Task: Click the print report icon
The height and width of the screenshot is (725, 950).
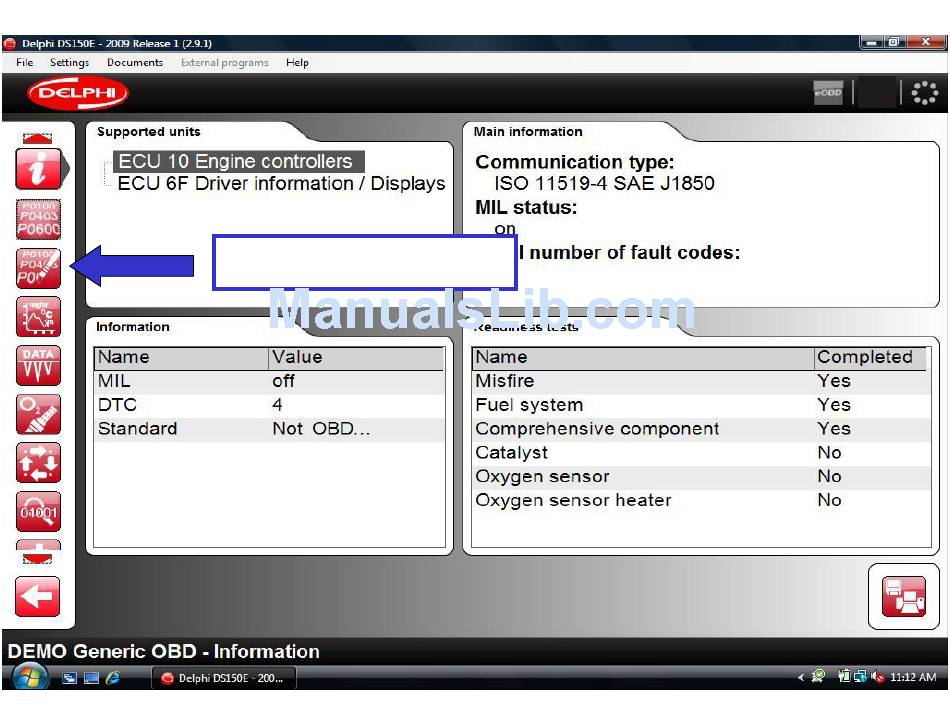Action: (x=903, y=597)
